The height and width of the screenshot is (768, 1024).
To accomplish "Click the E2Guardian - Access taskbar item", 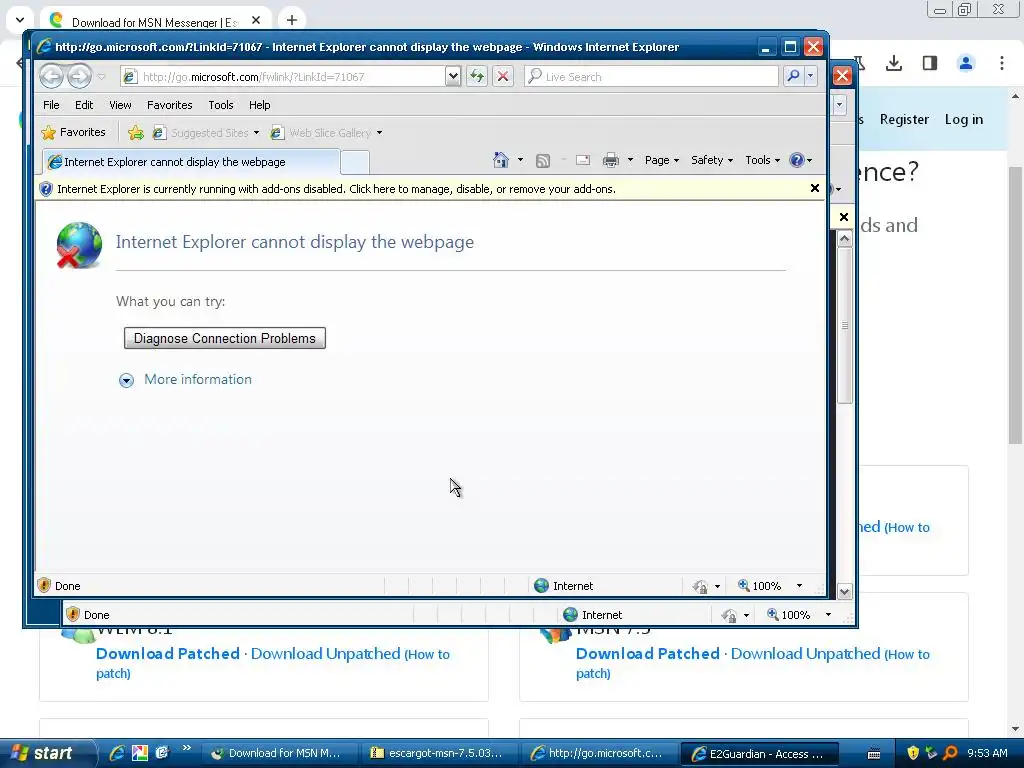I will pyautogui.click(x=760, y=753).
